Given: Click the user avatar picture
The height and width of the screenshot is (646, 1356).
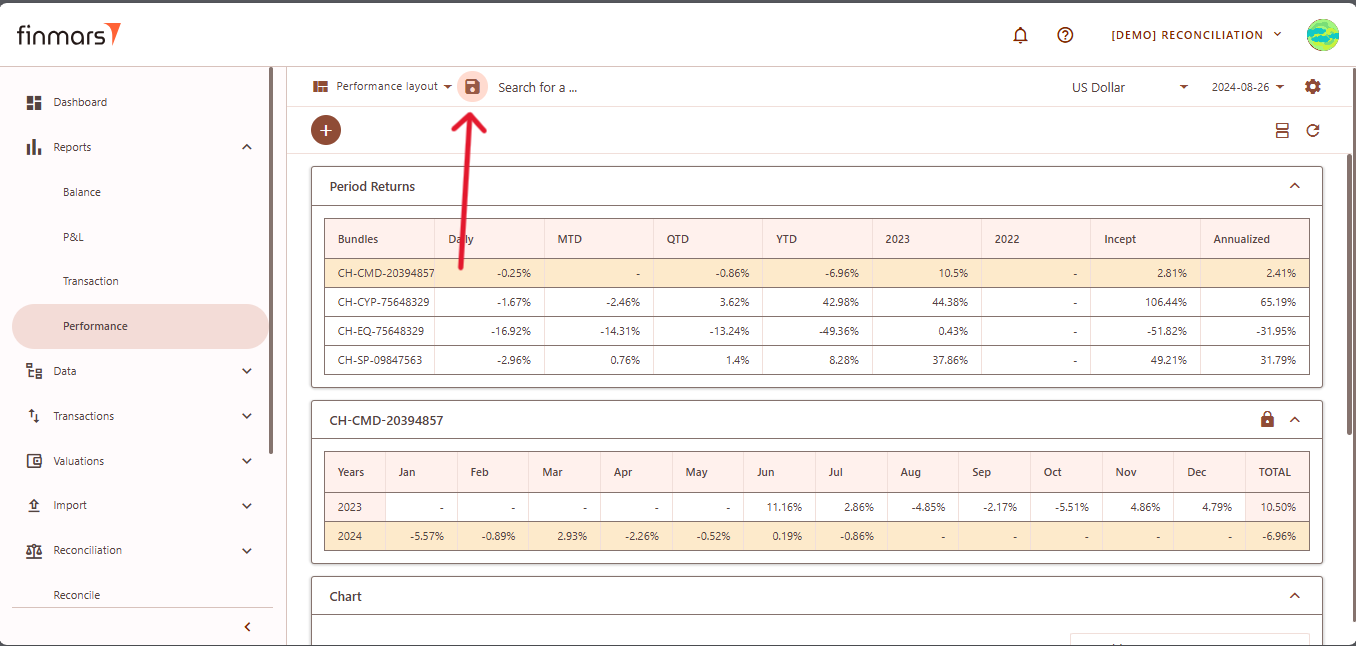Looking at the screenshot, I should point(1322,35).
